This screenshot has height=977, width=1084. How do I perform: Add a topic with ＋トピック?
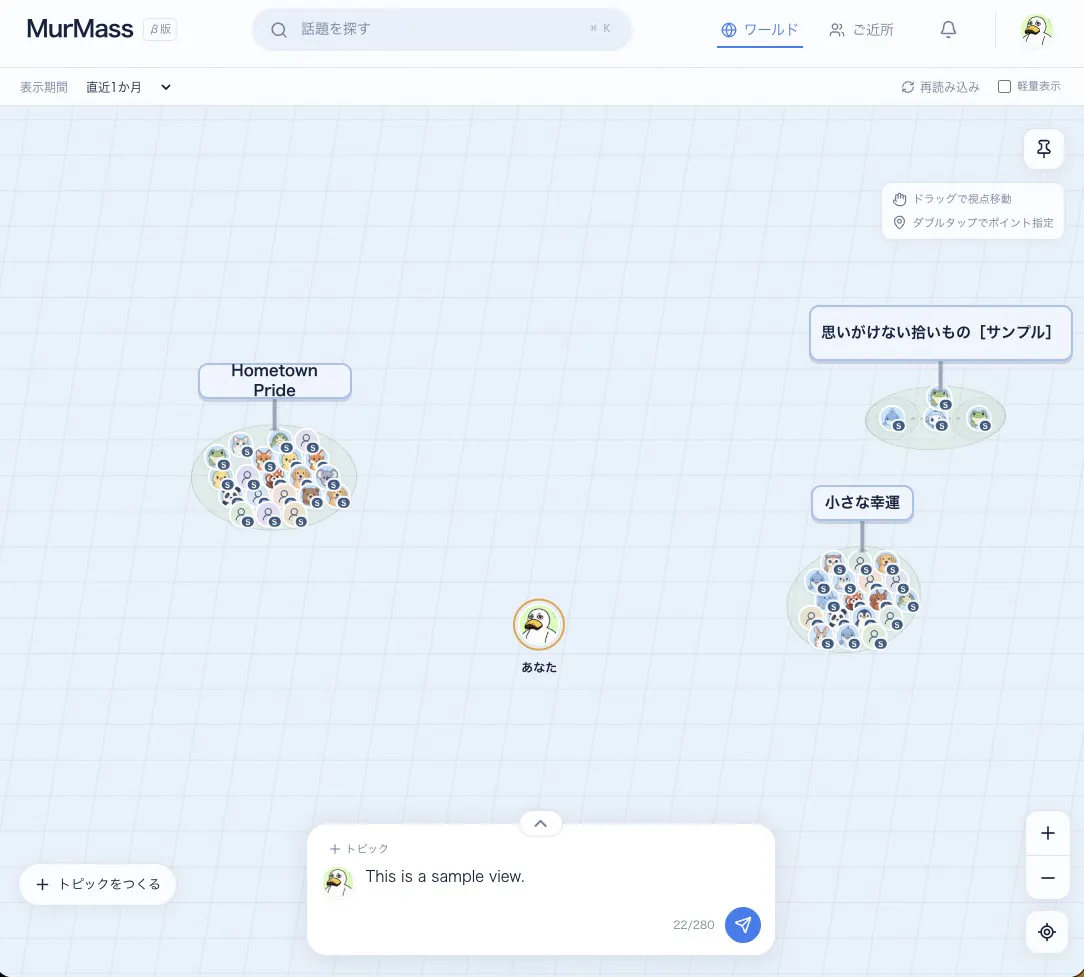(x=359, y=848)
